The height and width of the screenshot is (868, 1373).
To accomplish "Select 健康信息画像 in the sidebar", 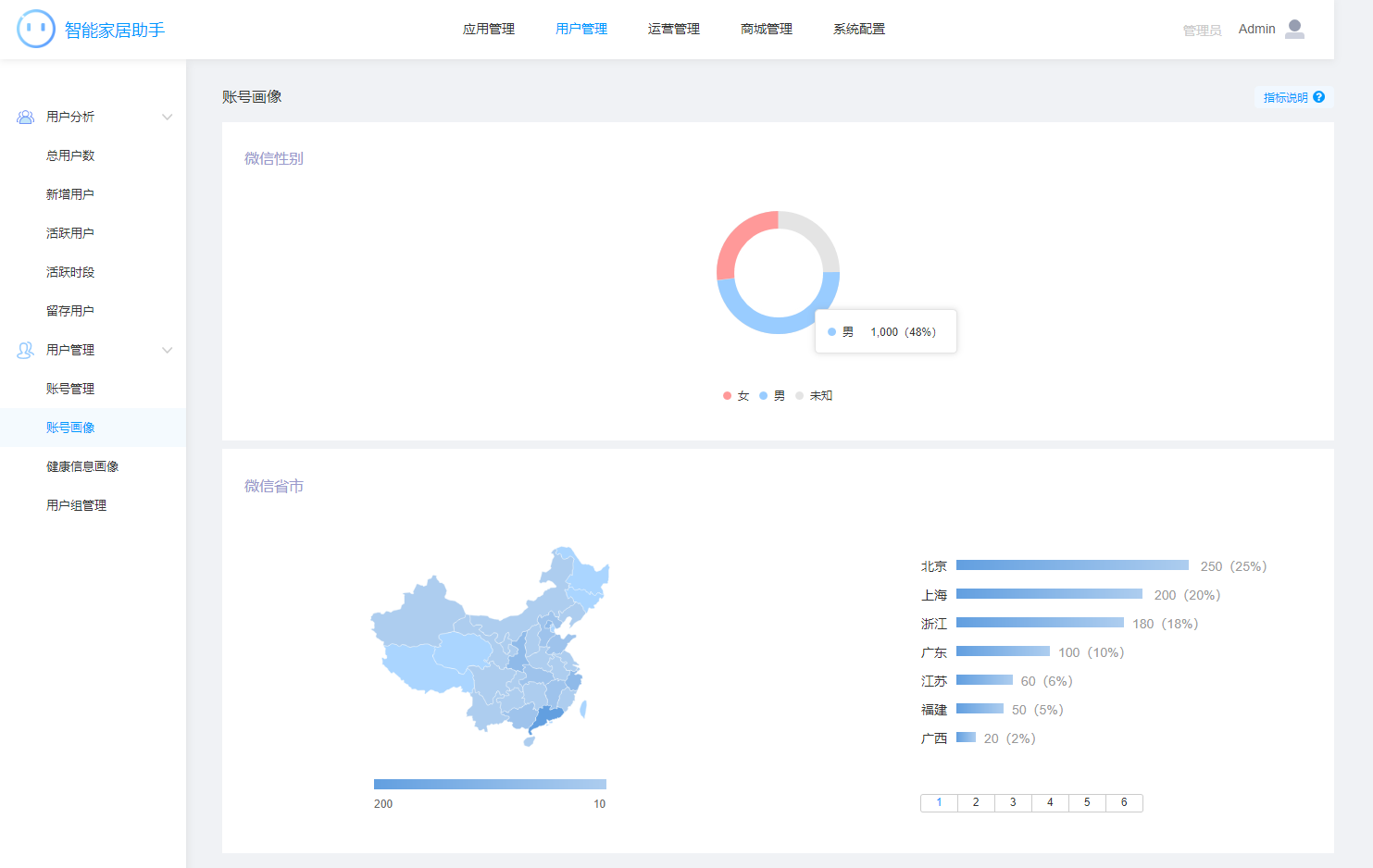I will [82, 467].
